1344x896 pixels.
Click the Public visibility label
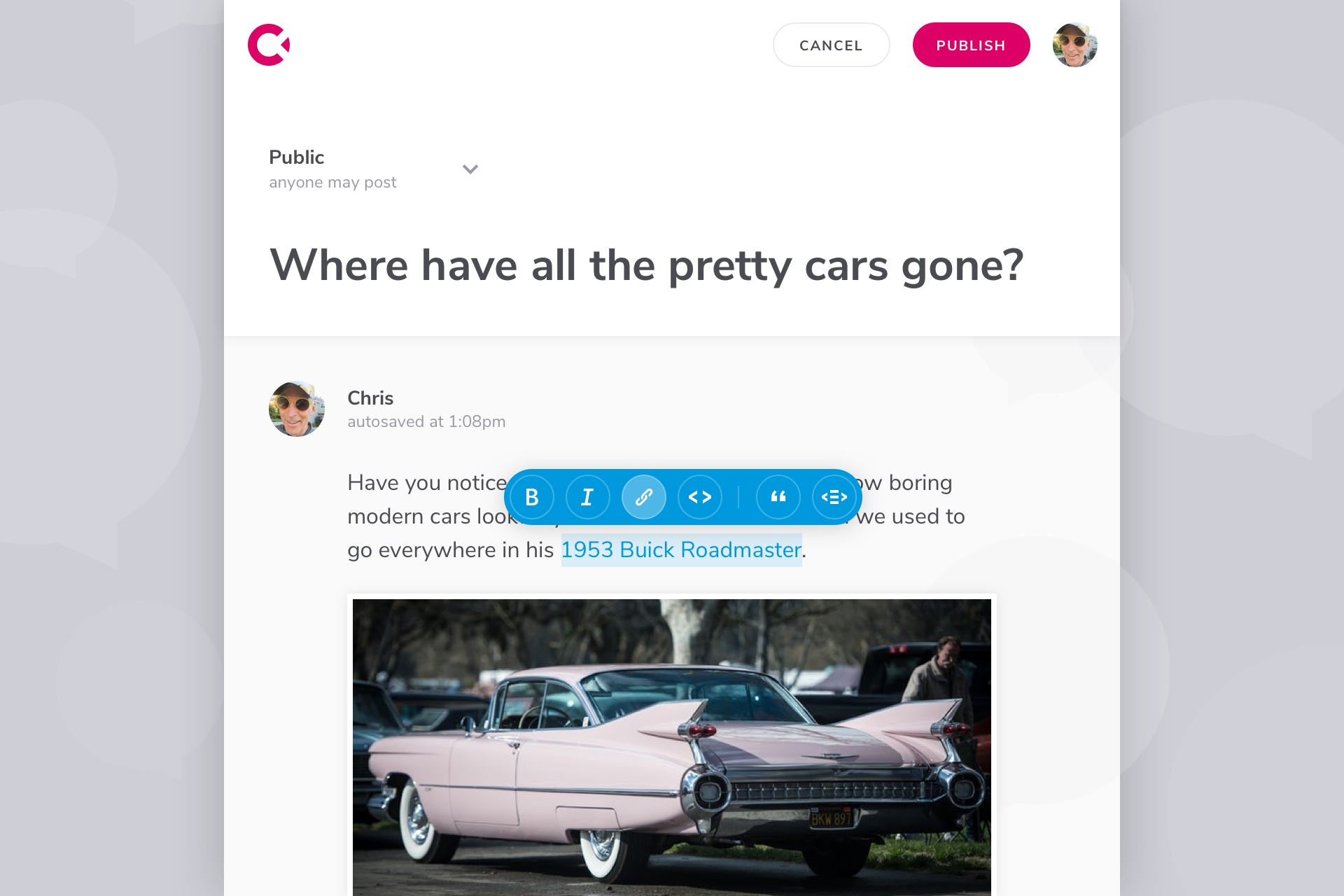(x=297, y=157)
